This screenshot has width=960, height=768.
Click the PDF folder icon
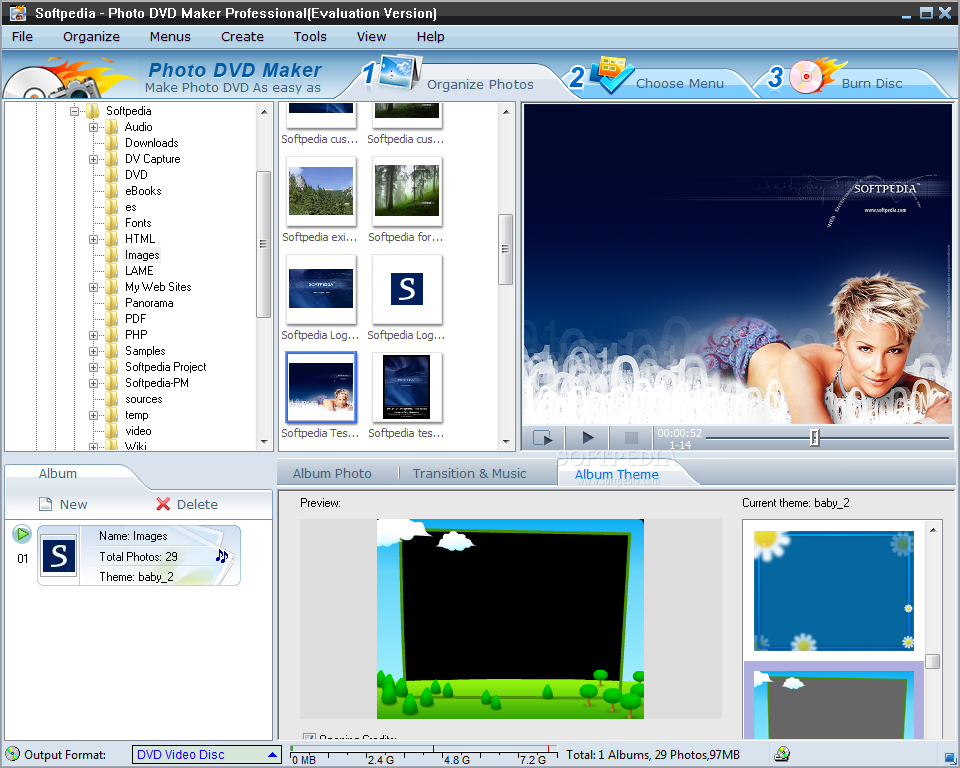coord(111,318)
